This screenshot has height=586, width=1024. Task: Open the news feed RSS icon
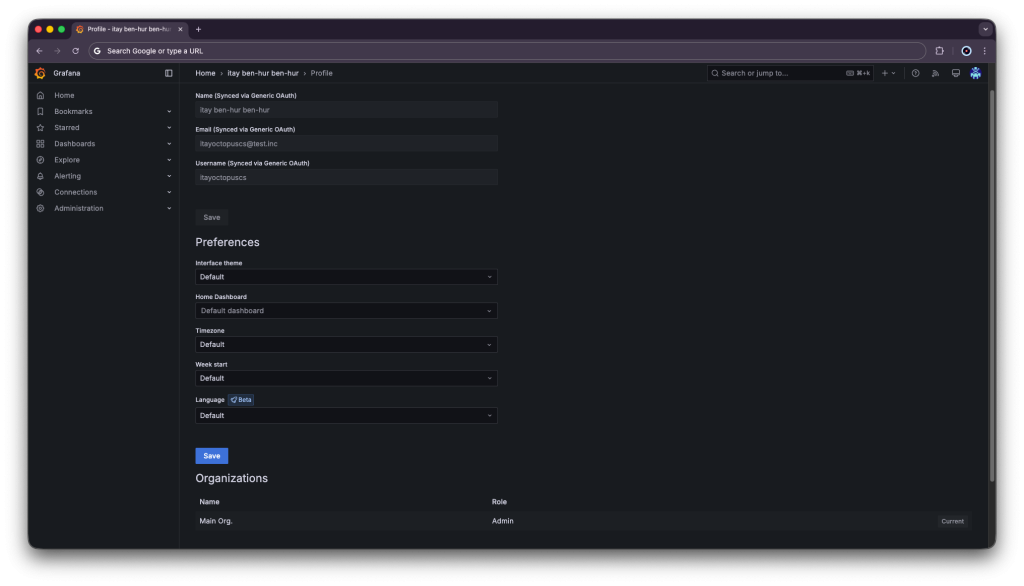pyautogui.click(x=936, y=73)
